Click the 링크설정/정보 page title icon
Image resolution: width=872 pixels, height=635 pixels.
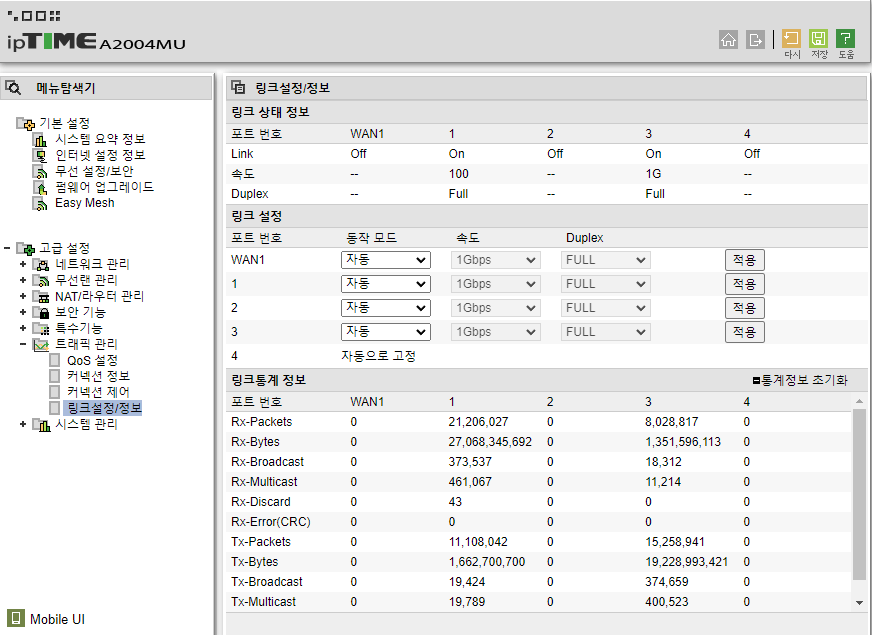pyautogui.click(x=238, y=87)
